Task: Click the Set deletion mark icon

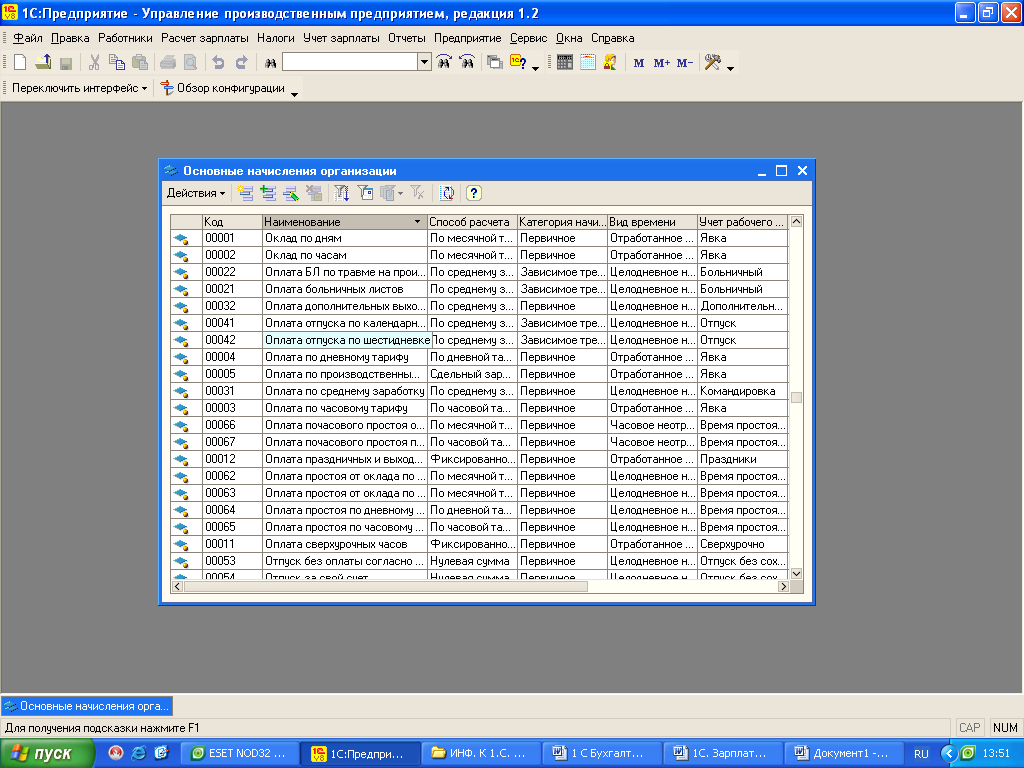Action: pos(313,193)
